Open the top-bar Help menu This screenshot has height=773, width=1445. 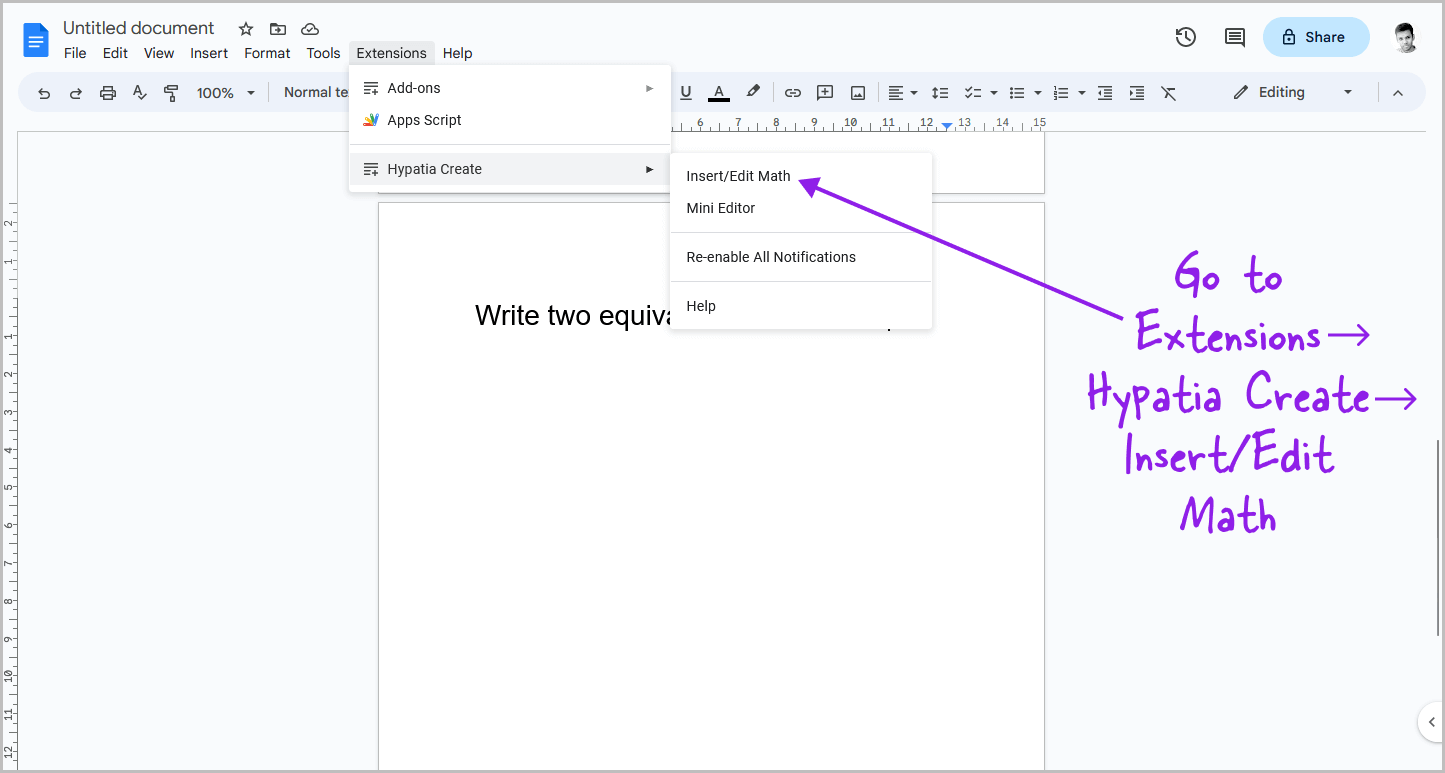pos(457,53)
